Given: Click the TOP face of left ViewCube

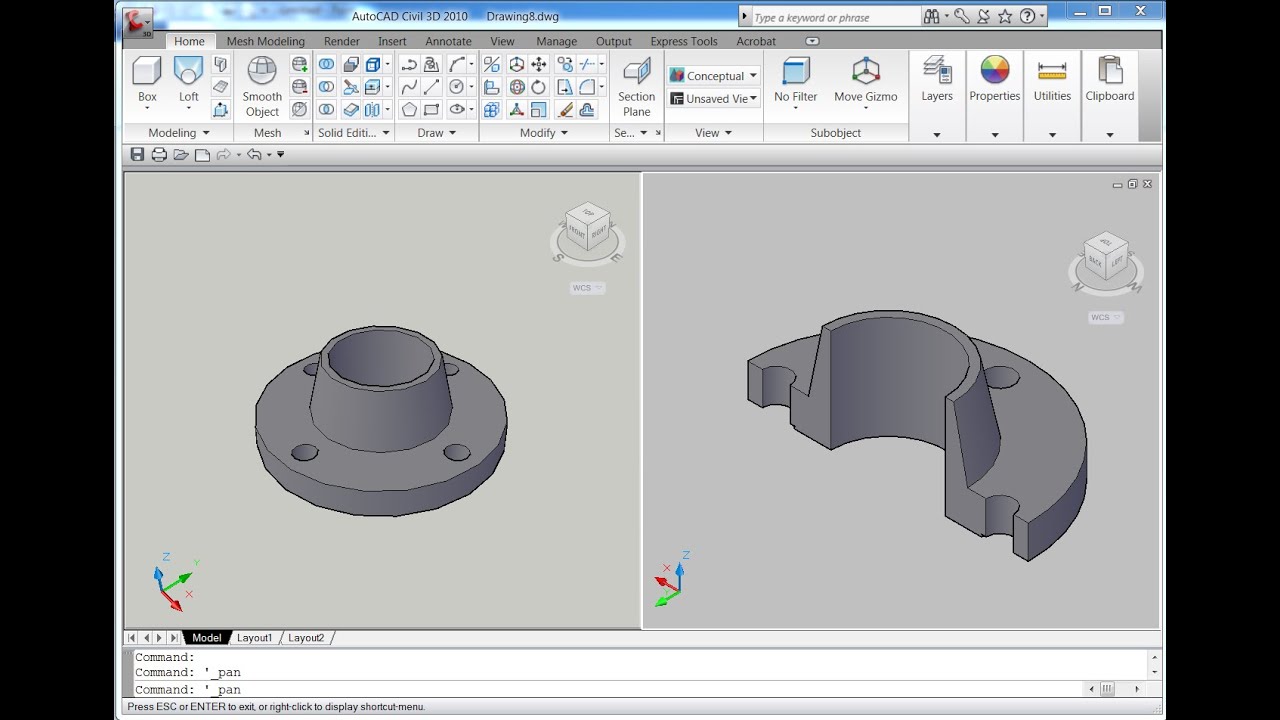Looking at the screenshot, I should point(588,213).
